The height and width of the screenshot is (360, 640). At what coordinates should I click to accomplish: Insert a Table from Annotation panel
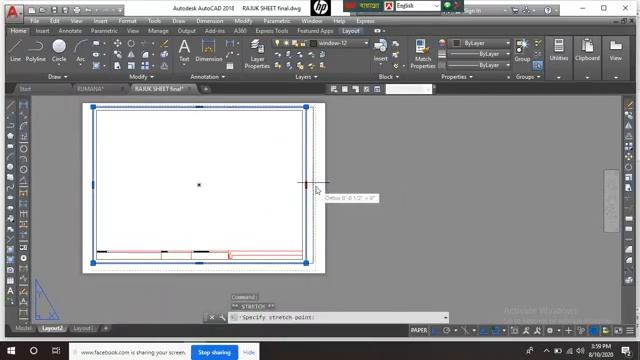tap(230, 66)
